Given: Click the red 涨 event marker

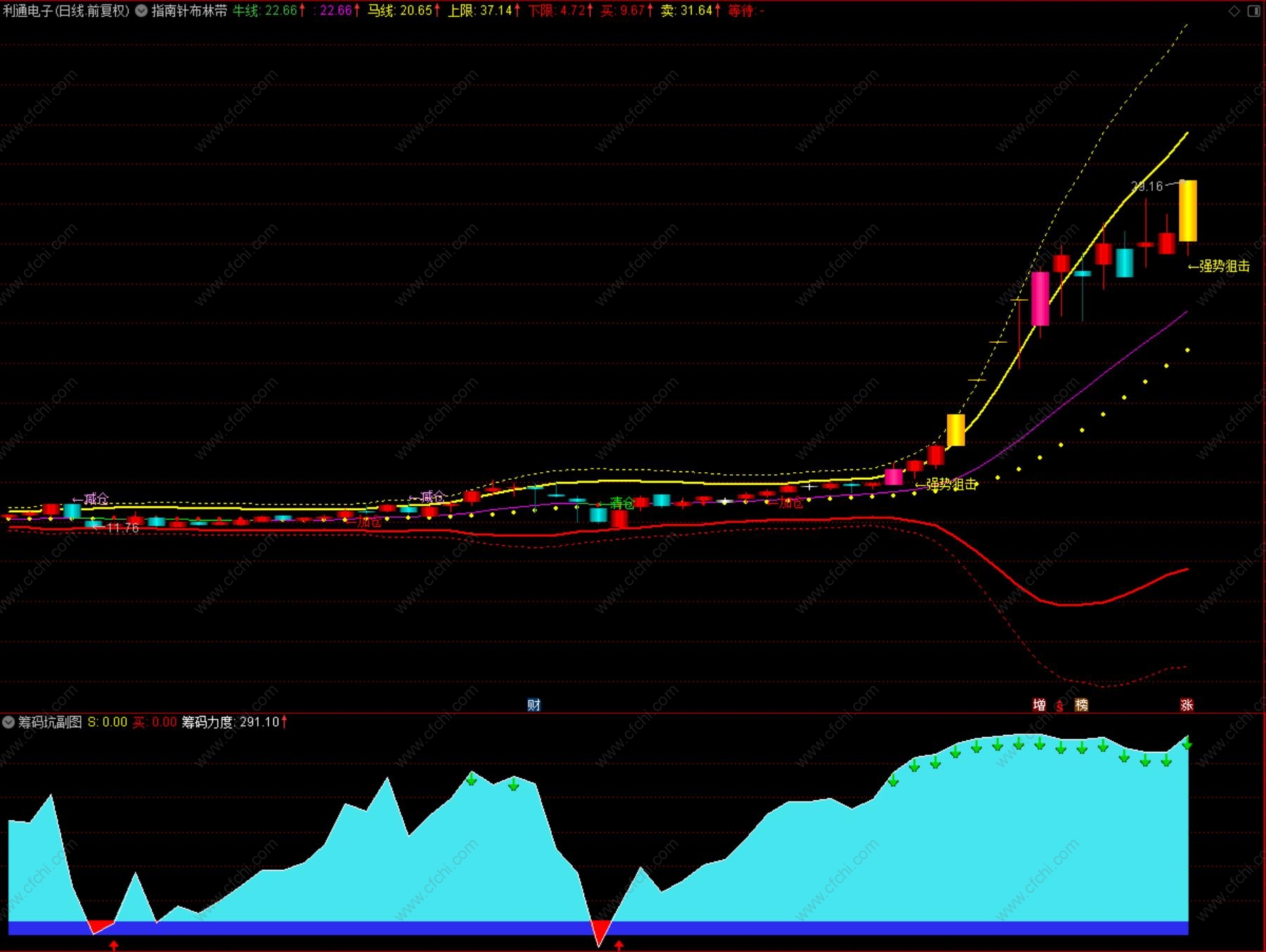Looking at the screenshot, I should (x=1187, y=705).
